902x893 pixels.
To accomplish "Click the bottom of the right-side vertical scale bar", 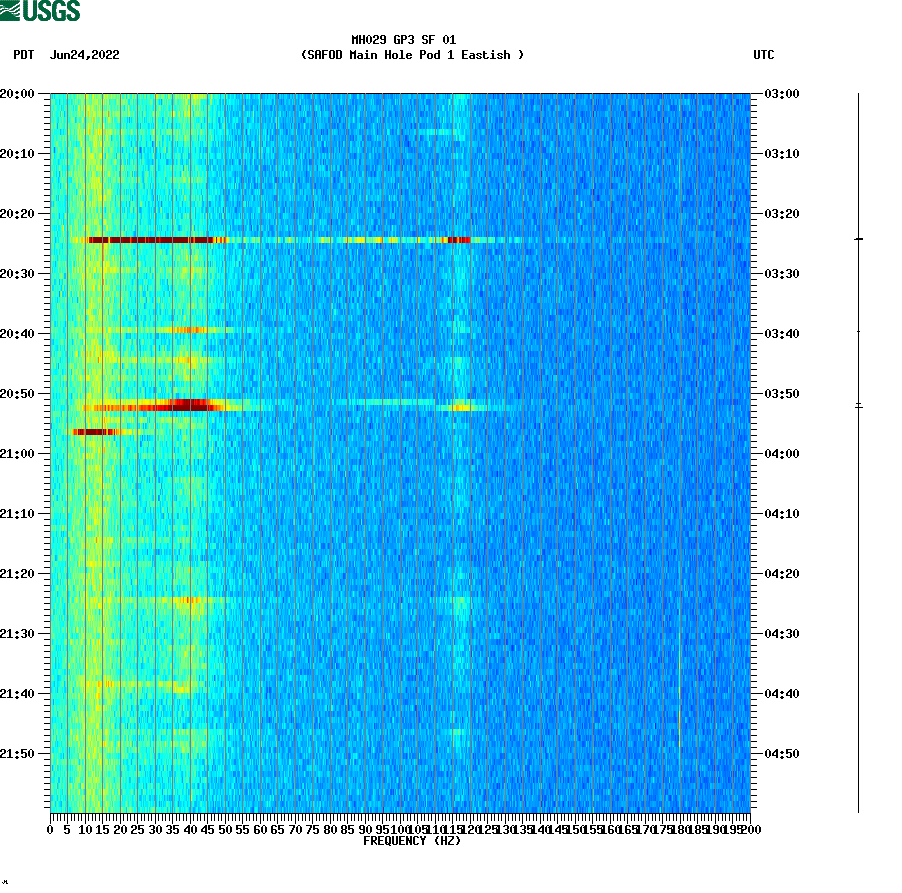I will coord(858,810).
